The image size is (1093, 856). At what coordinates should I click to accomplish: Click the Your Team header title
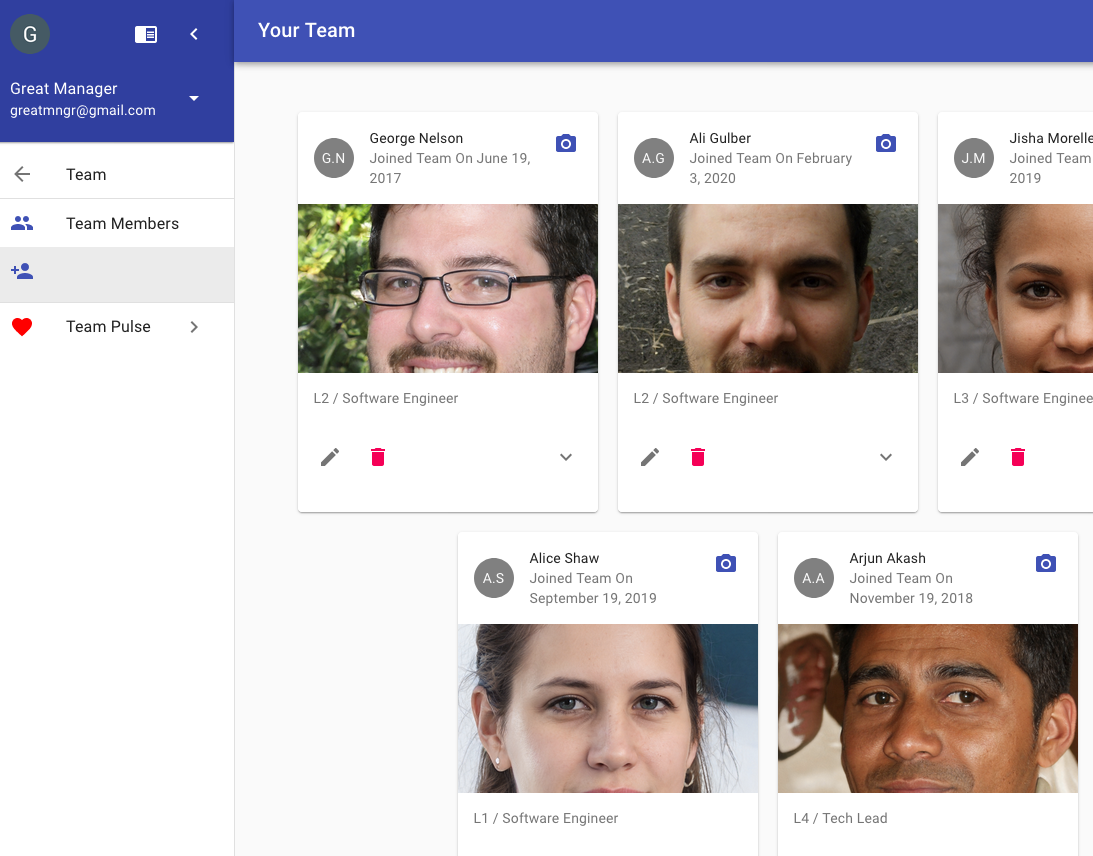(307, 31)
